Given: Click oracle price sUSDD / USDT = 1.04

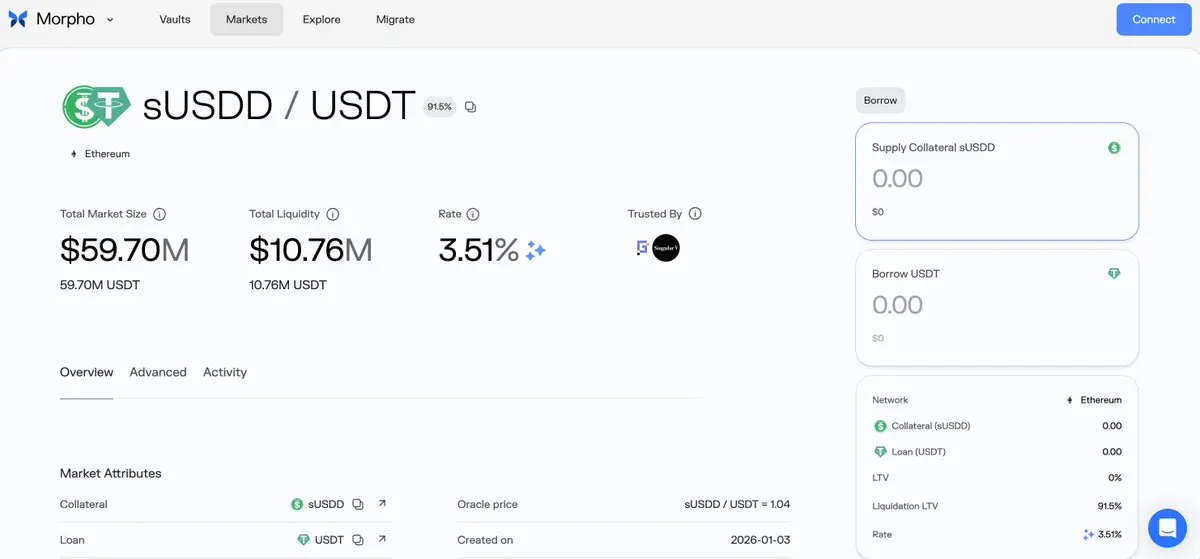Looking at the screenshot, I should (x=737, y=505).
